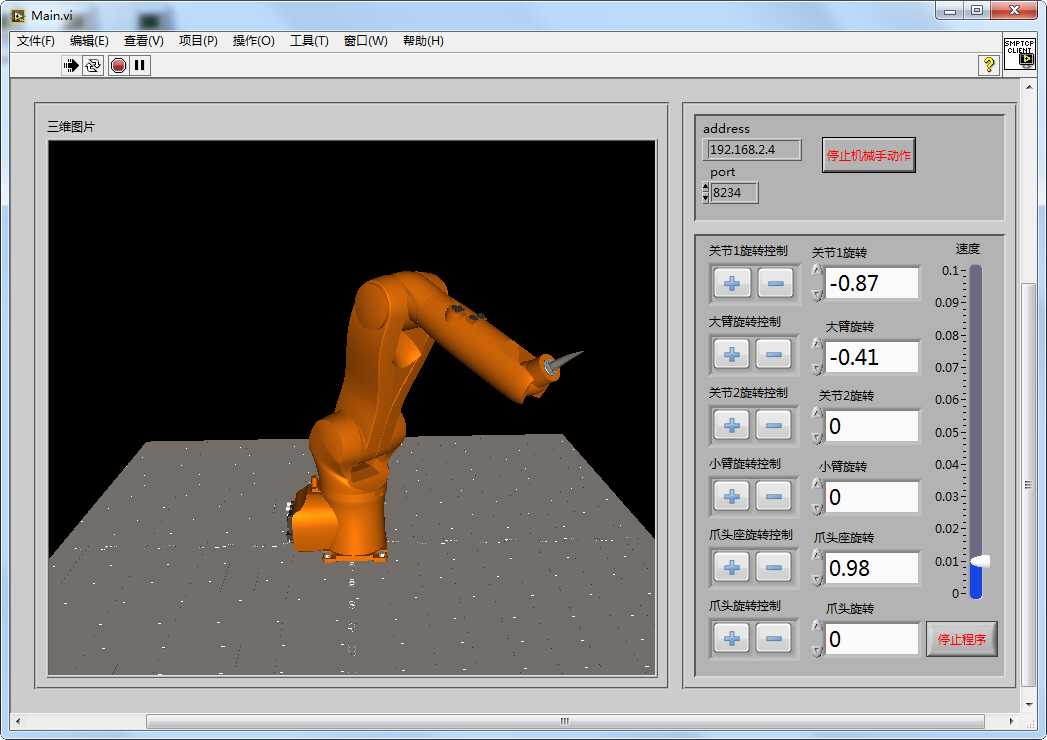Open the 编辑(E) menu

pos(89,41)
